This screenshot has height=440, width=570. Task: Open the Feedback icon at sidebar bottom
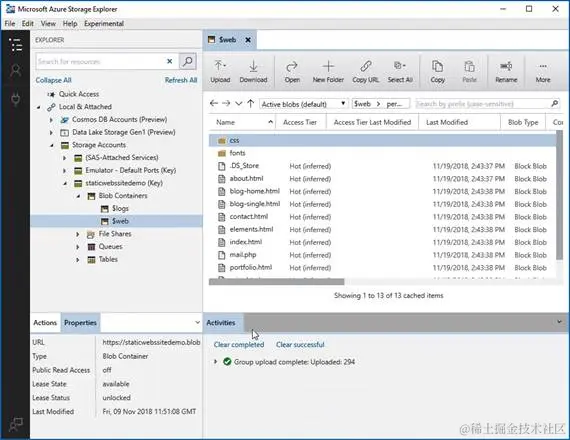pos(16,424)
